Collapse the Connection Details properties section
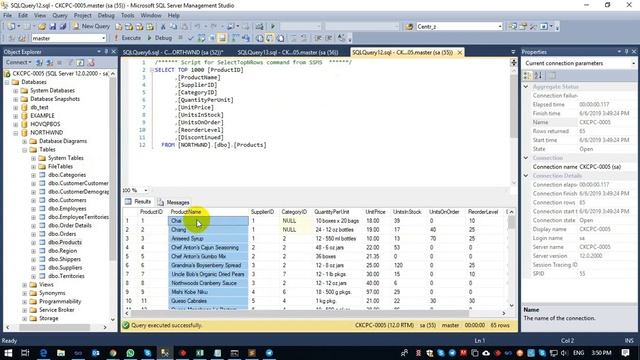 click(526, 176)
